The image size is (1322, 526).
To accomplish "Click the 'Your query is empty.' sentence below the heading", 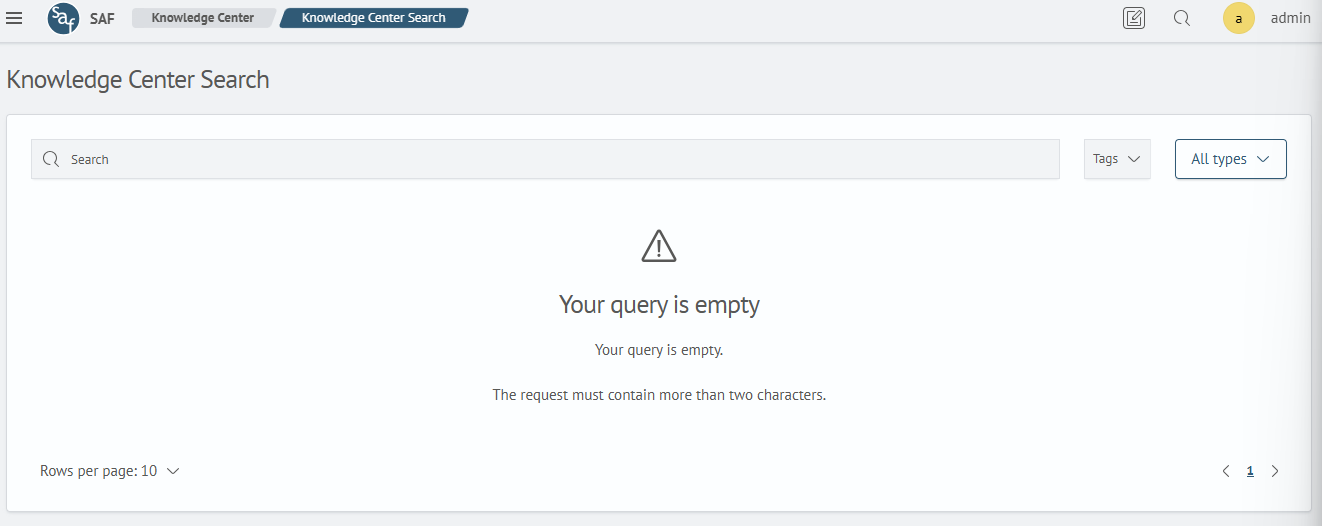I will (659, 350).
